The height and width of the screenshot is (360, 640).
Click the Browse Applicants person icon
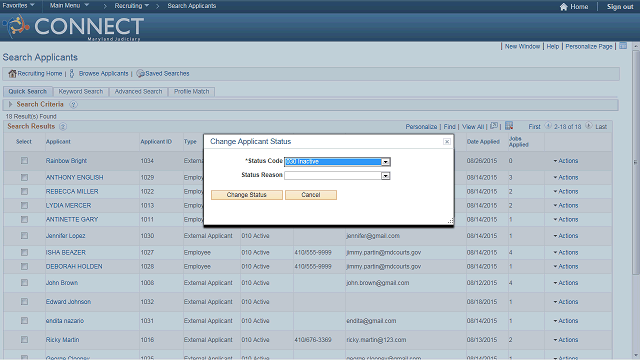72,73
